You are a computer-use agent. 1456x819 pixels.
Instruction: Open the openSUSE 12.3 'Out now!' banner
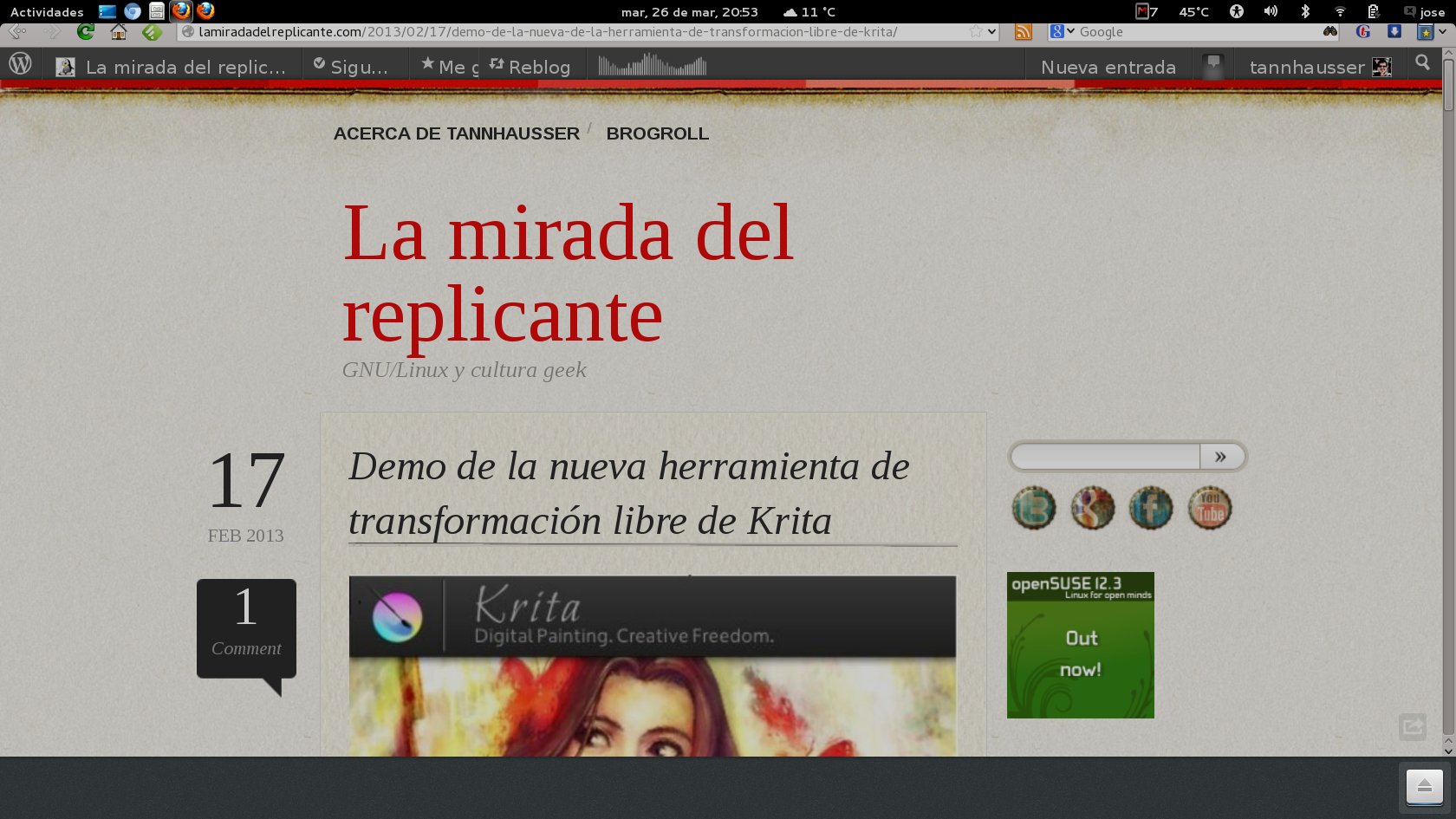pos(1081,645)
